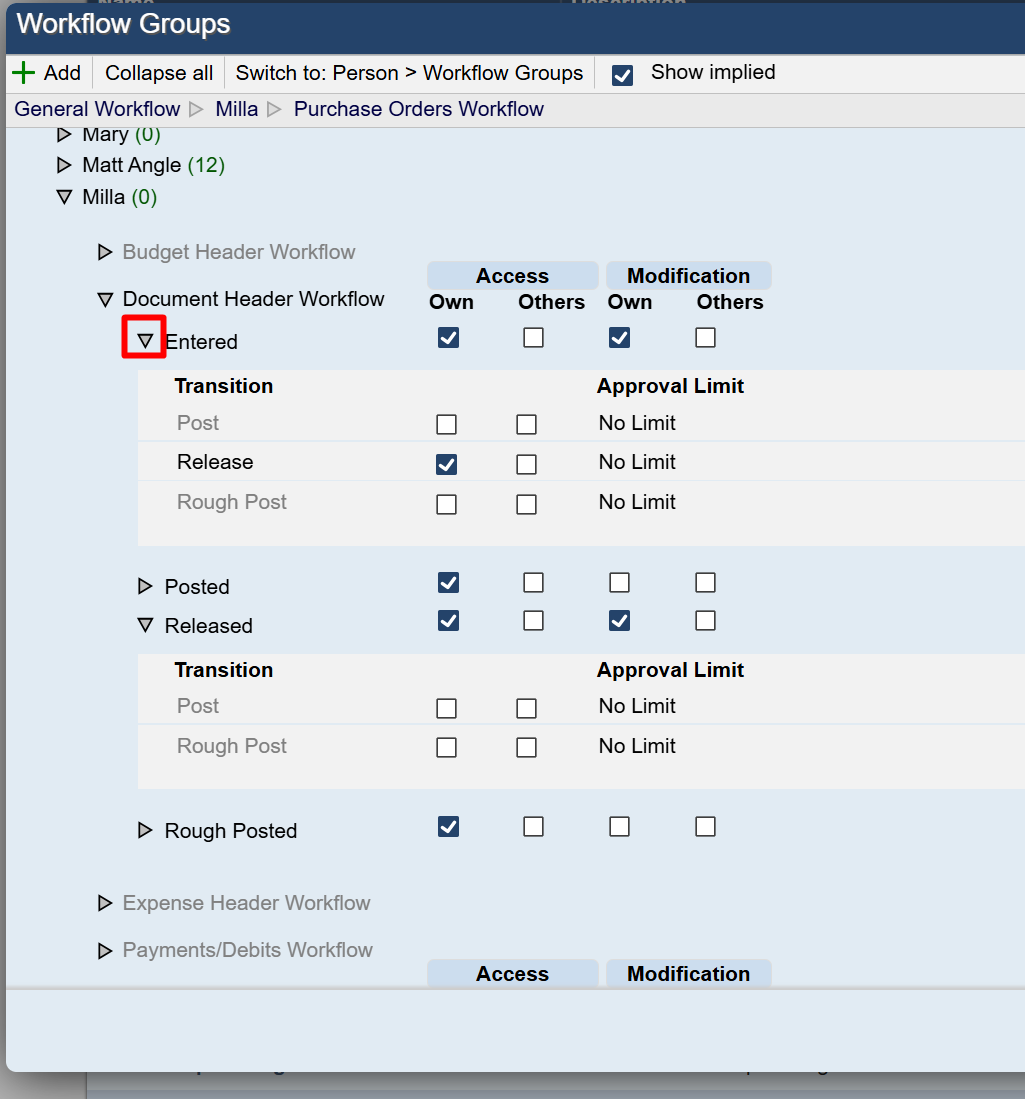Click the Collapse all toolbar button

point(159,73)
